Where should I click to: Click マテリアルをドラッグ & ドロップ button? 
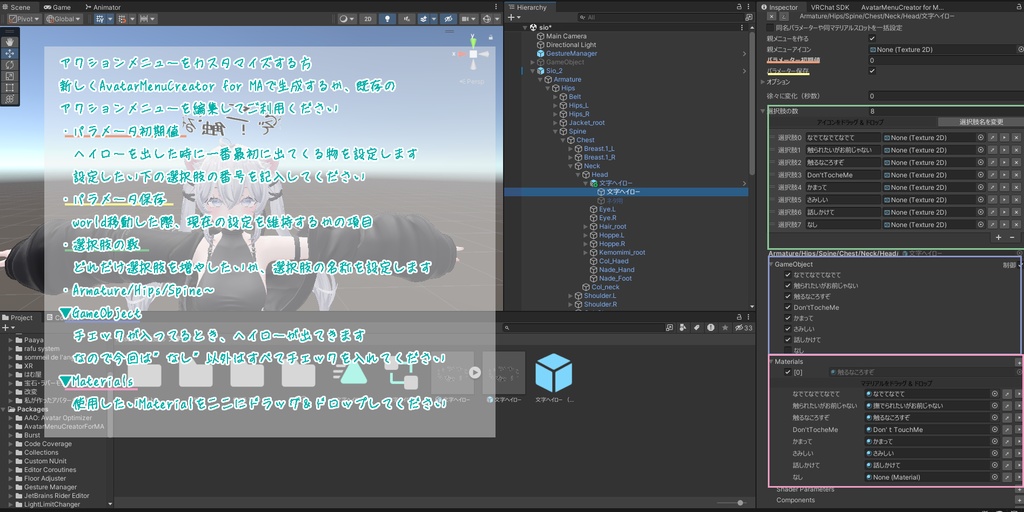point(896,383)
